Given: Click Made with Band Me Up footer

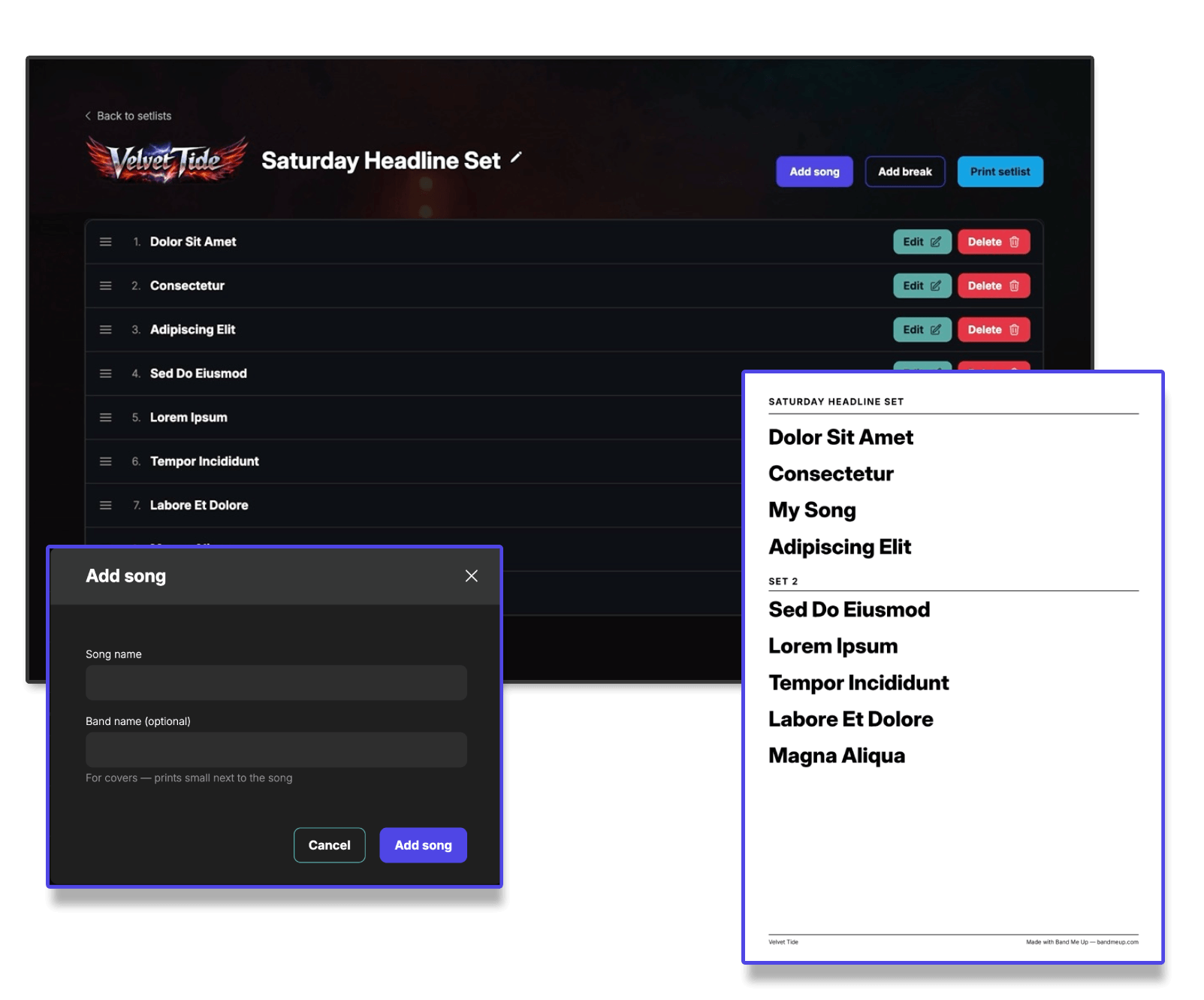Looking at the screenshot, I should 1082,942.
